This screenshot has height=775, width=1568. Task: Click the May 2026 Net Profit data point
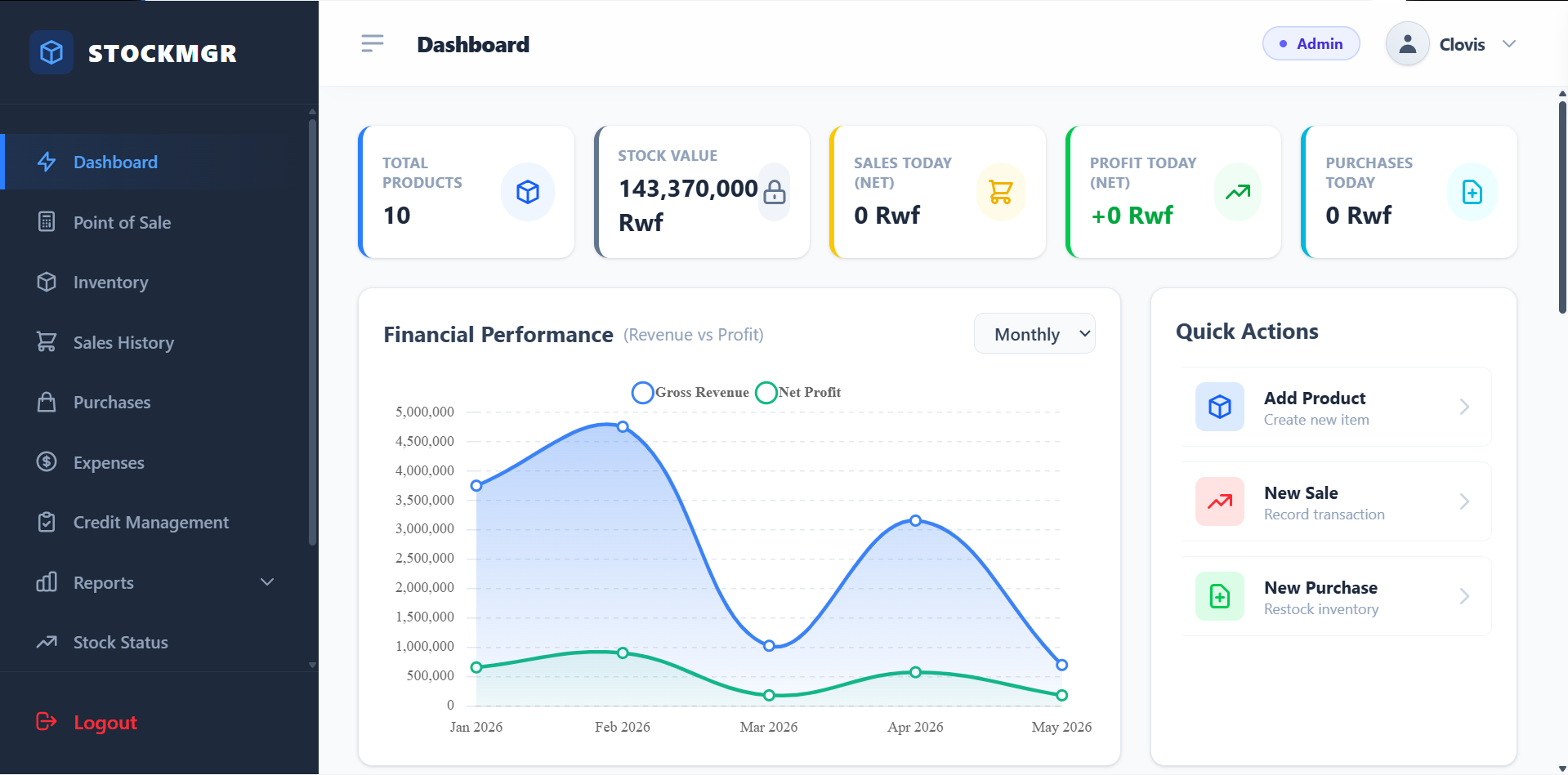(1061, 695)
